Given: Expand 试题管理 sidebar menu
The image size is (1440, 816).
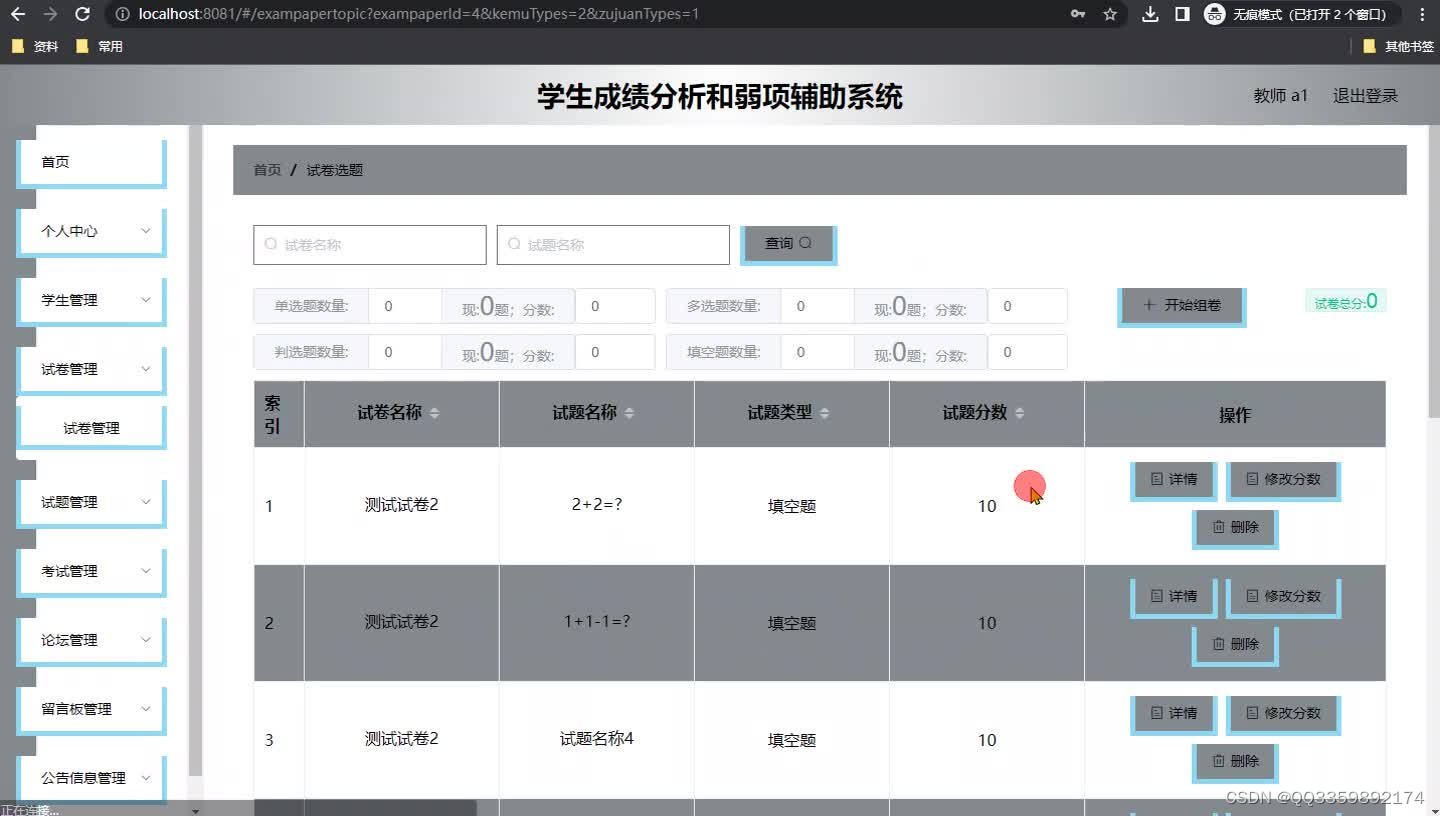Looking at the screenshot, I should click(x=91, y=503).
